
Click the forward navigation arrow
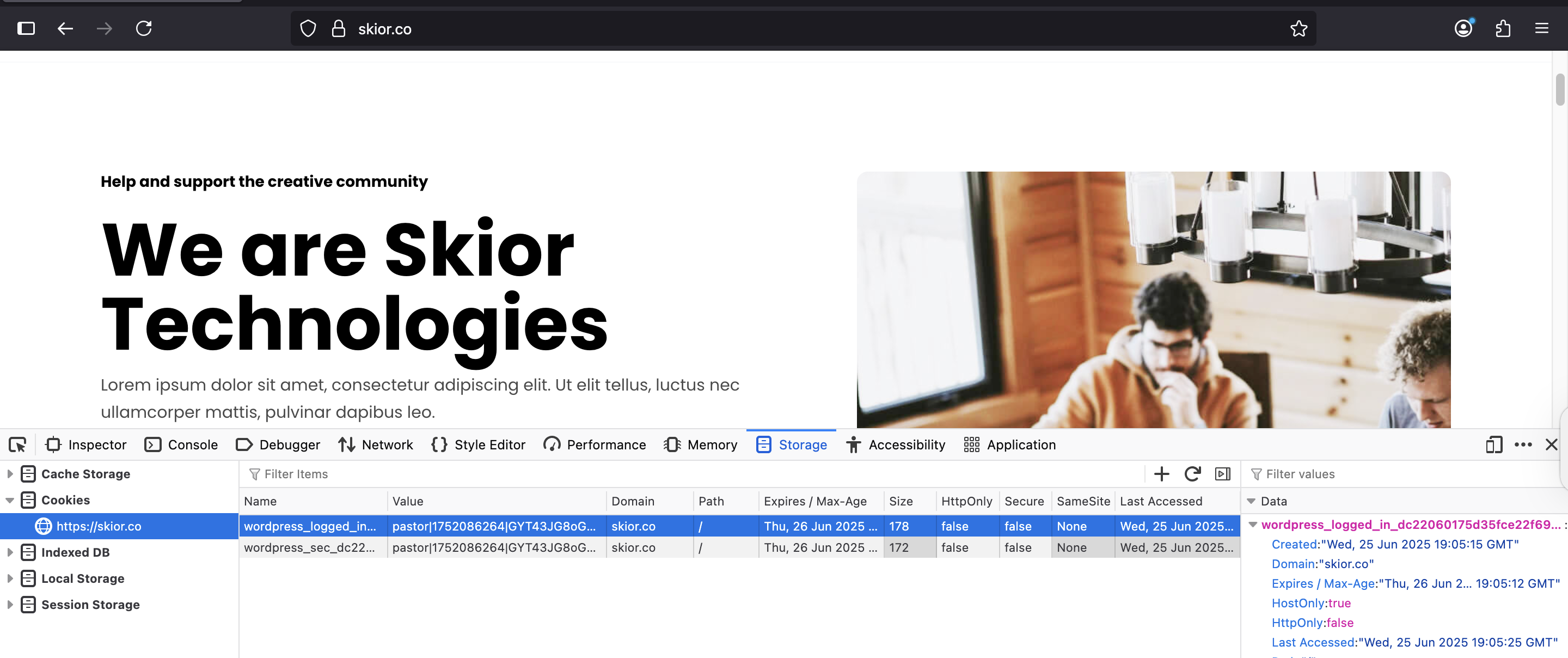click(104, 29)
